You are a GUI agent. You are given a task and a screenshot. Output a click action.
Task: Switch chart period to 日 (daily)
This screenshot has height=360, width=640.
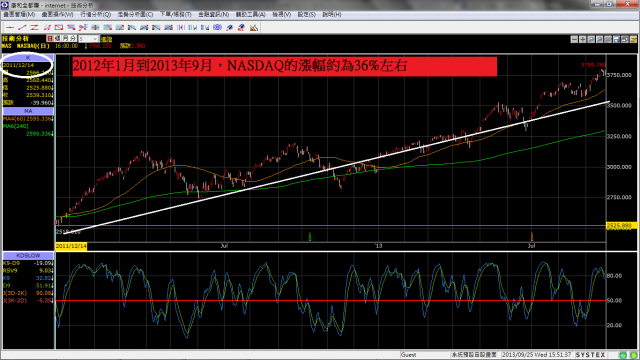[50, 38]
